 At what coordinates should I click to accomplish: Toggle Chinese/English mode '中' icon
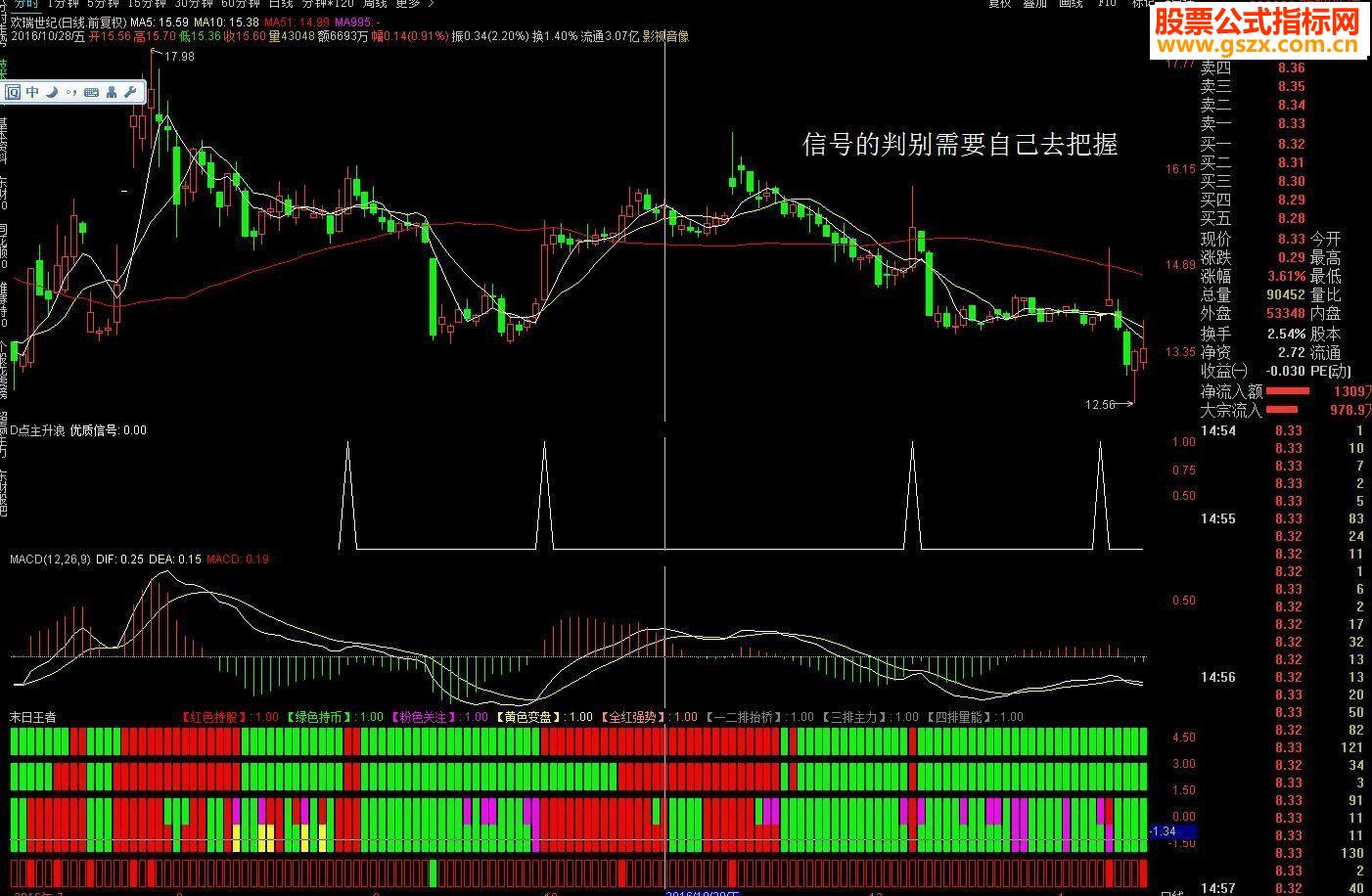[33, 92]
